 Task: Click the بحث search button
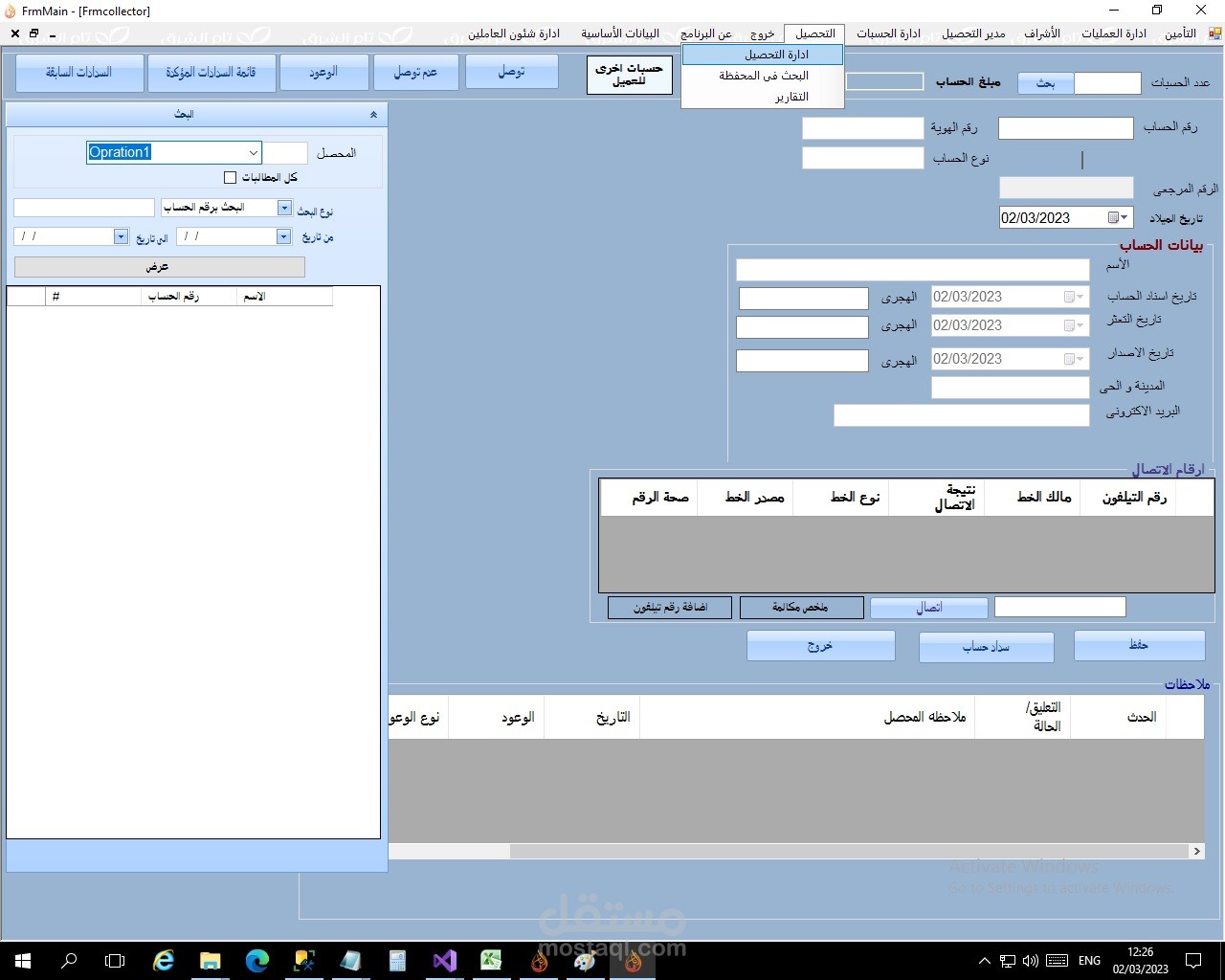point(1046,83)
